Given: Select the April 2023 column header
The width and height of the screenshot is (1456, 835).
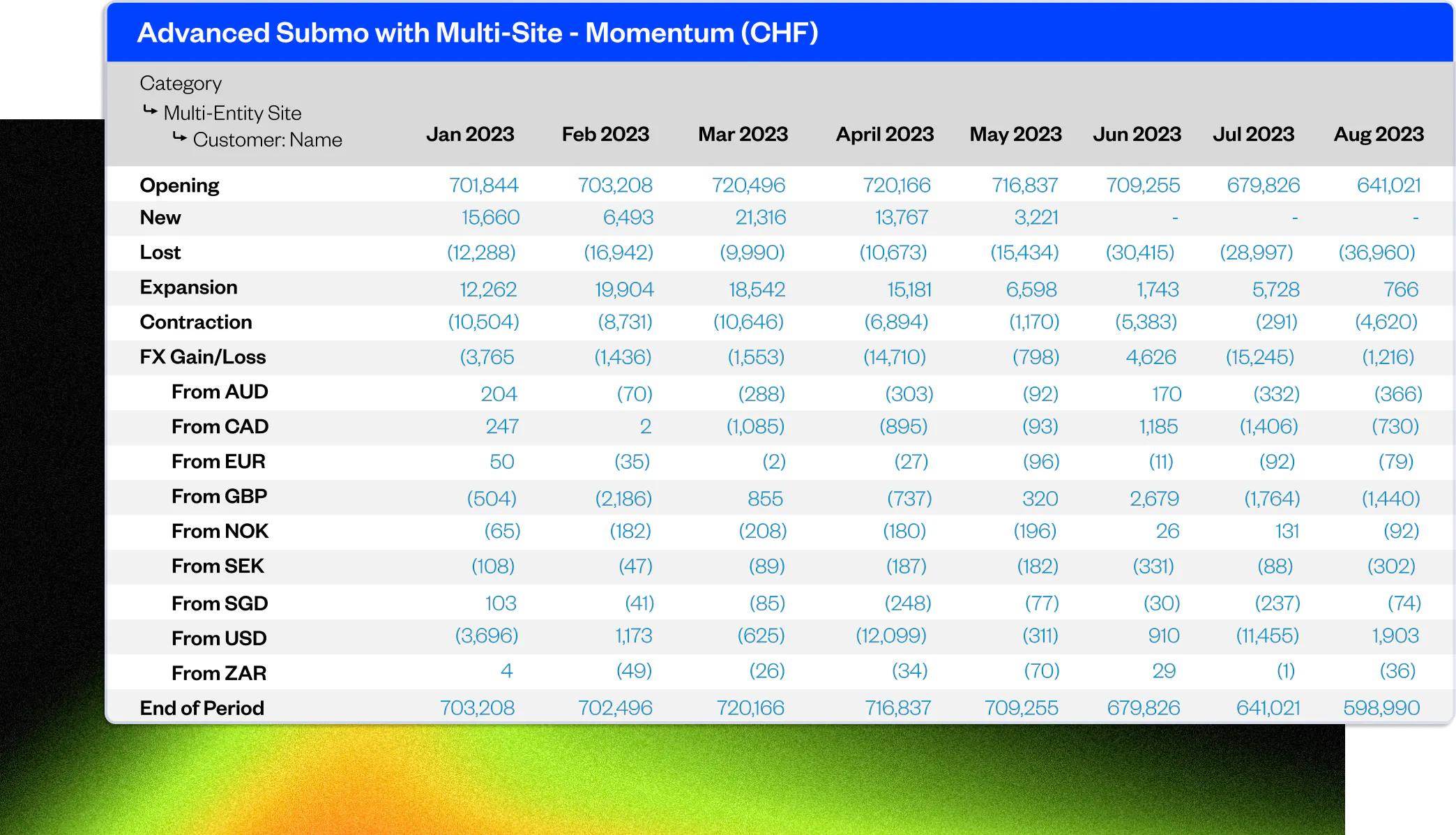Looking at the screenshot, I should (885, 134).
